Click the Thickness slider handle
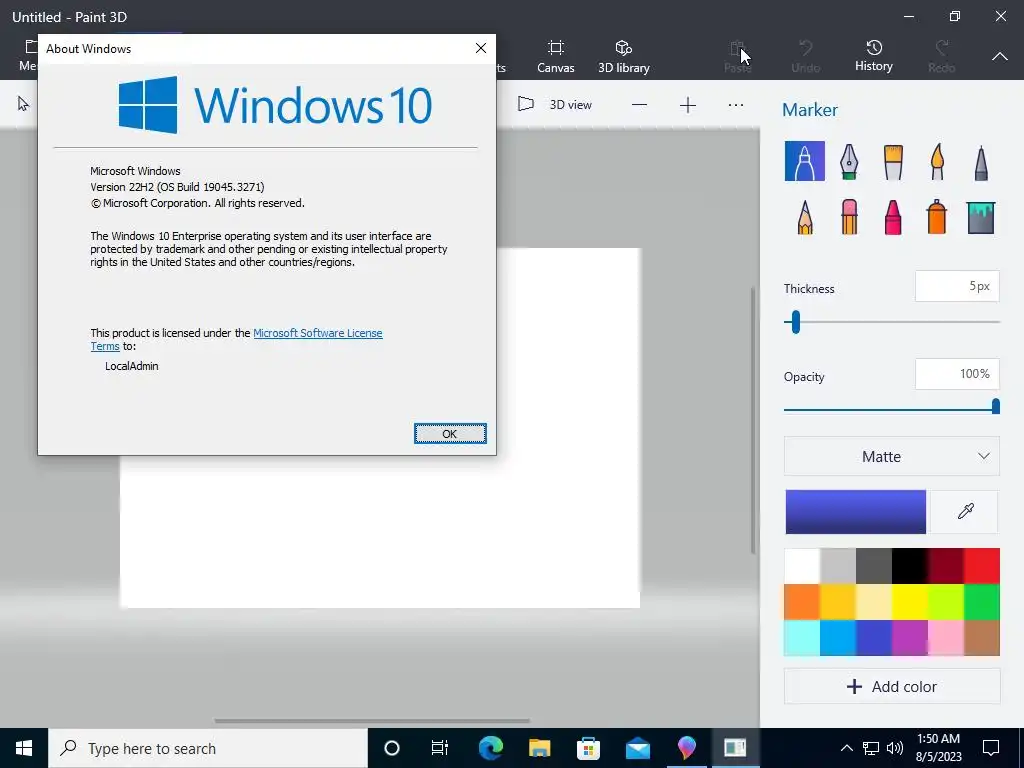 pos(795,322)
